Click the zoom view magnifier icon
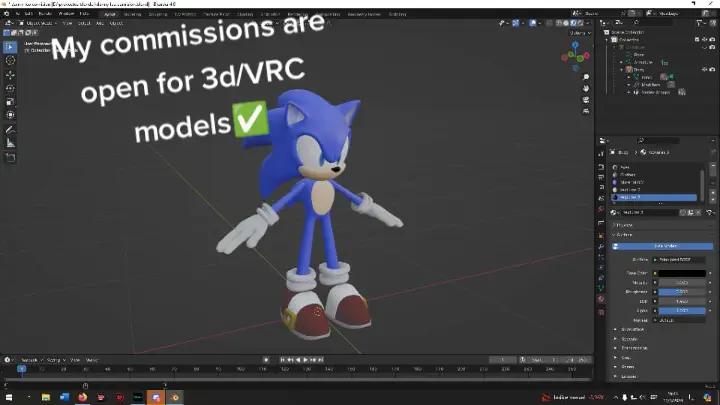Screen dimensions: 720x405 coord(586,77)
